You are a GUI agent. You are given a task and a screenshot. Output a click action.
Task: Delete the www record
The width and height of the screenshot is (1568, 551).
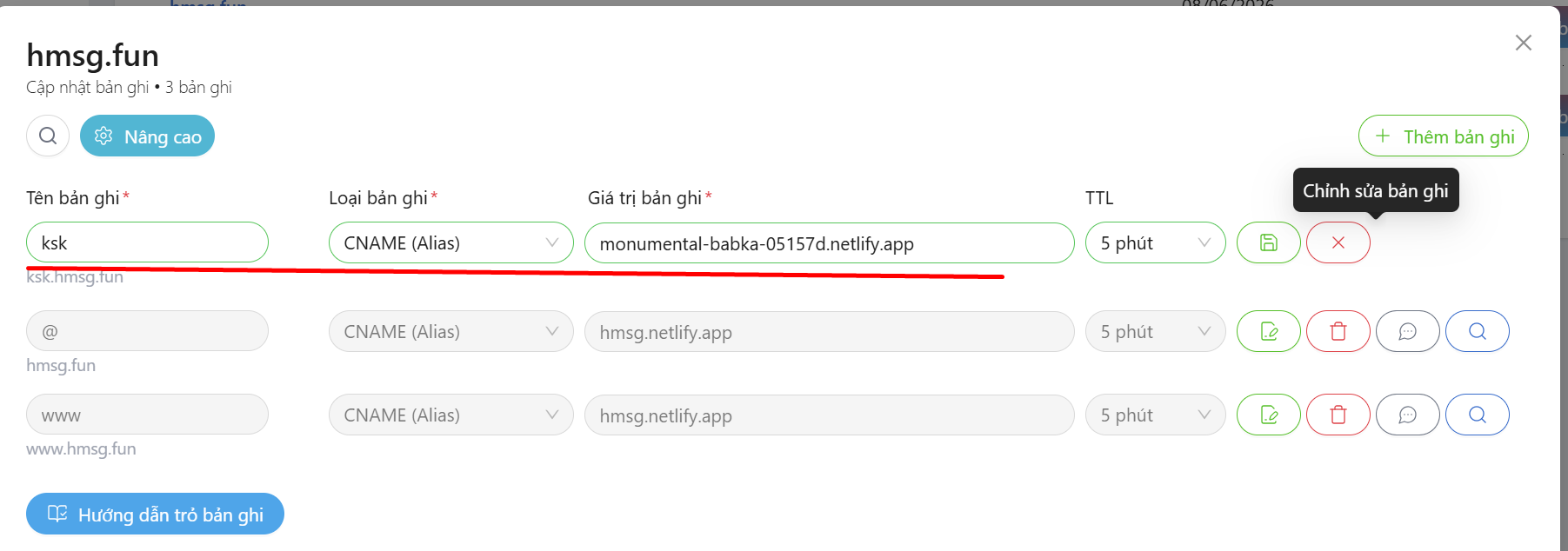[x=1338, y=415]
